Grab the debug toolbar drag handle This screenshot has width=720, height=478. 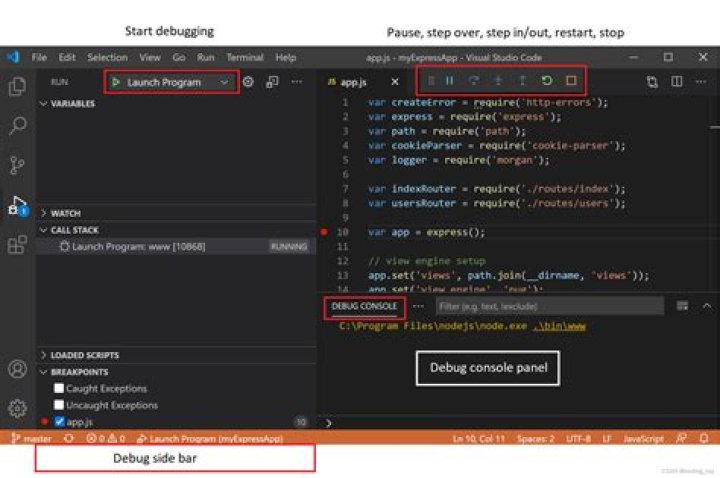click(x=431, y=81)
